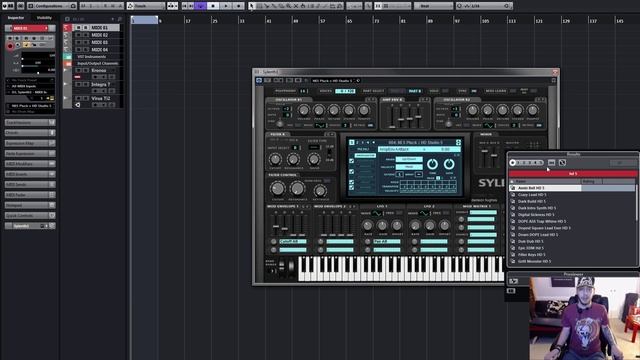Select the Integra 7 track
The width and height of the screenshot is (640, 360).
pyautogui.click(x=100, y=84)
